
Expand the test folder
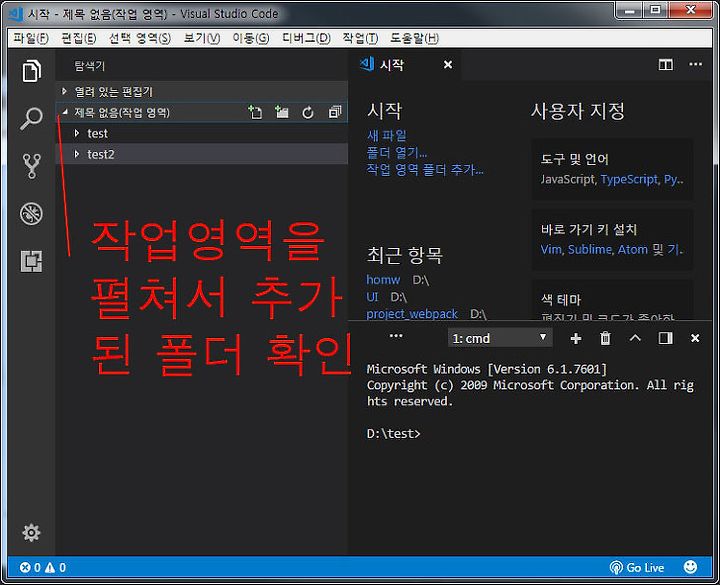pos(202,133)
